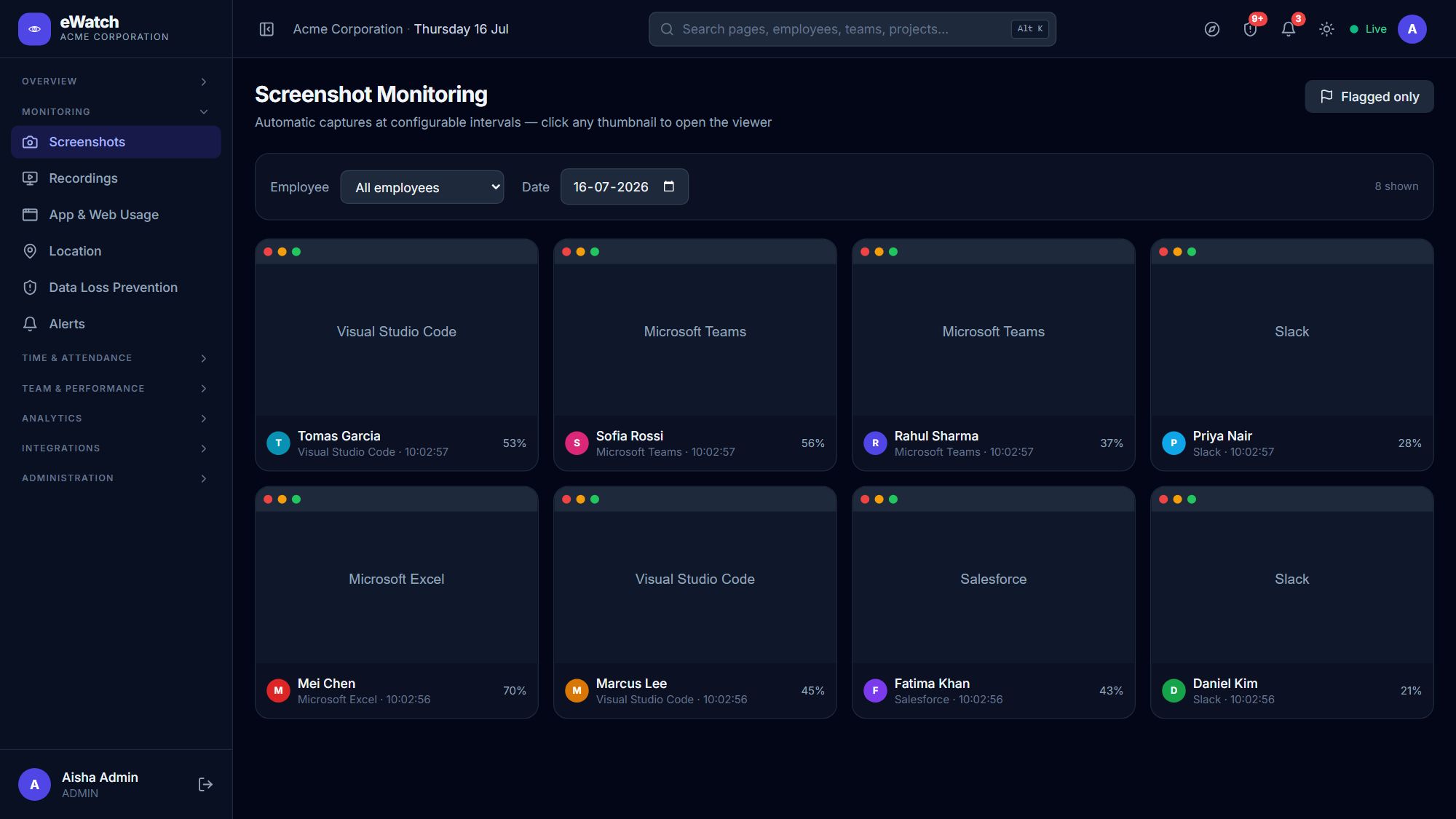Viewport: 1456px width, 819px height.
Task: Click Rahul Sharma's avatar icon
Action: tap(875, 443)
